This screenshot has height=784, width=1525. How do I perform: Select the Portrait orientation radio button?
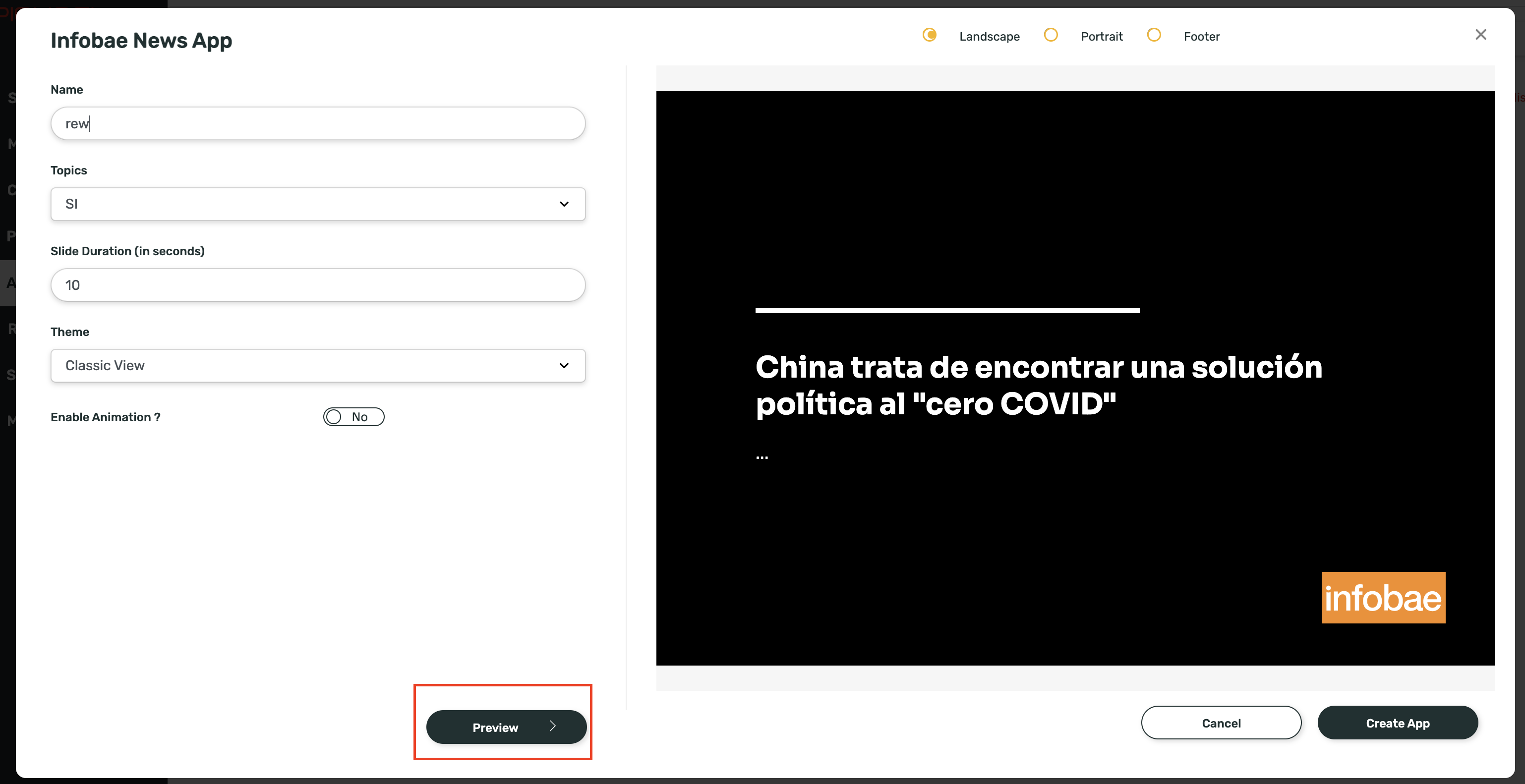(x=1051, y=35)
